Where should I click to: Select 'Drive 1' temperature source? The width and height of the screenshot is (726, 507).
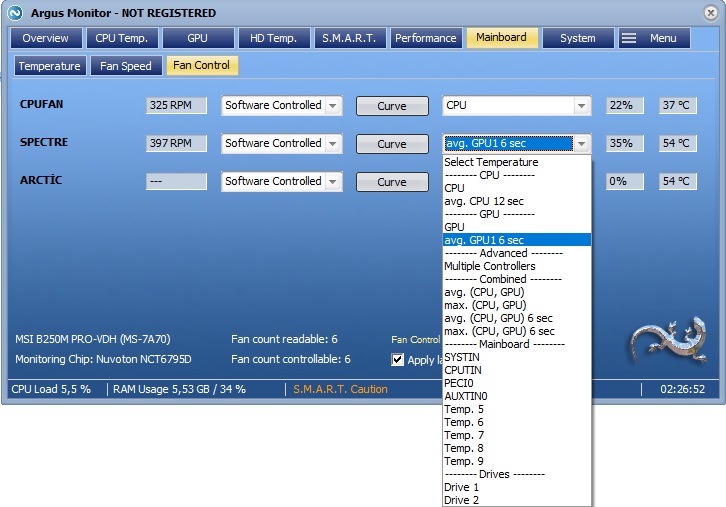point(517,487)
